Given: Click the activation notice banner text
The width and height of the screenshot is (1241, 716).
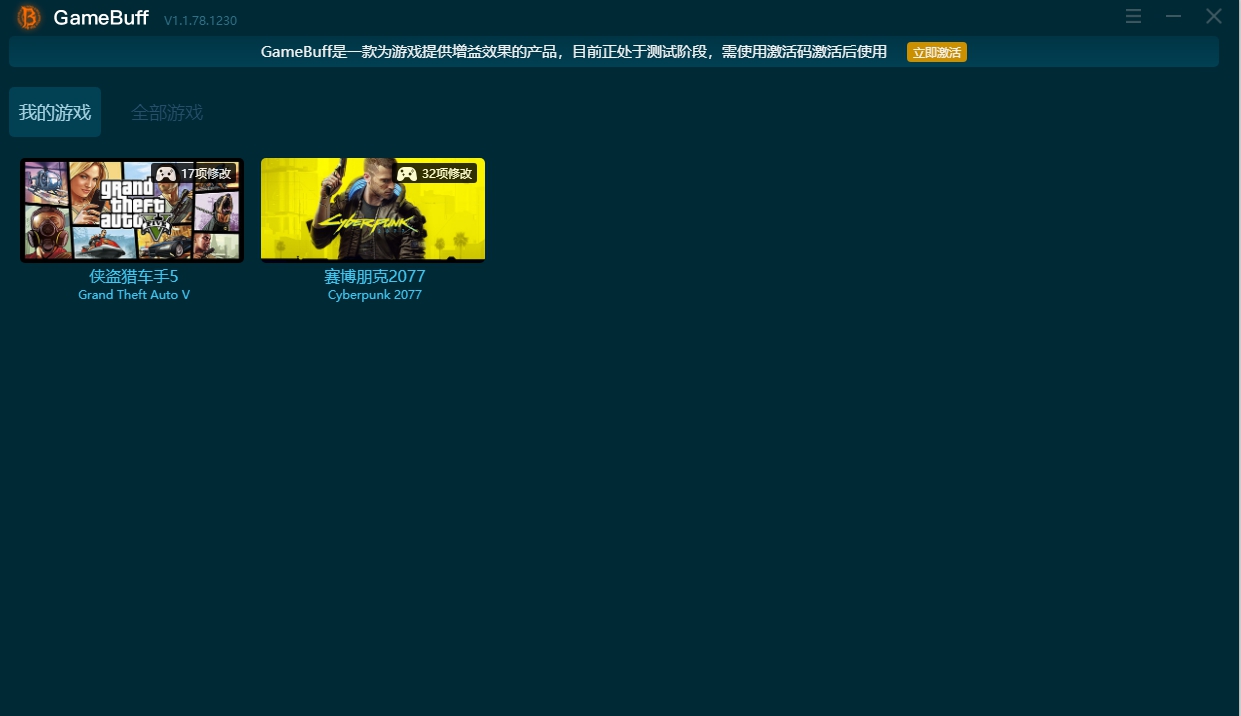Looking at the screenshot, I should (x=575, y=51).
